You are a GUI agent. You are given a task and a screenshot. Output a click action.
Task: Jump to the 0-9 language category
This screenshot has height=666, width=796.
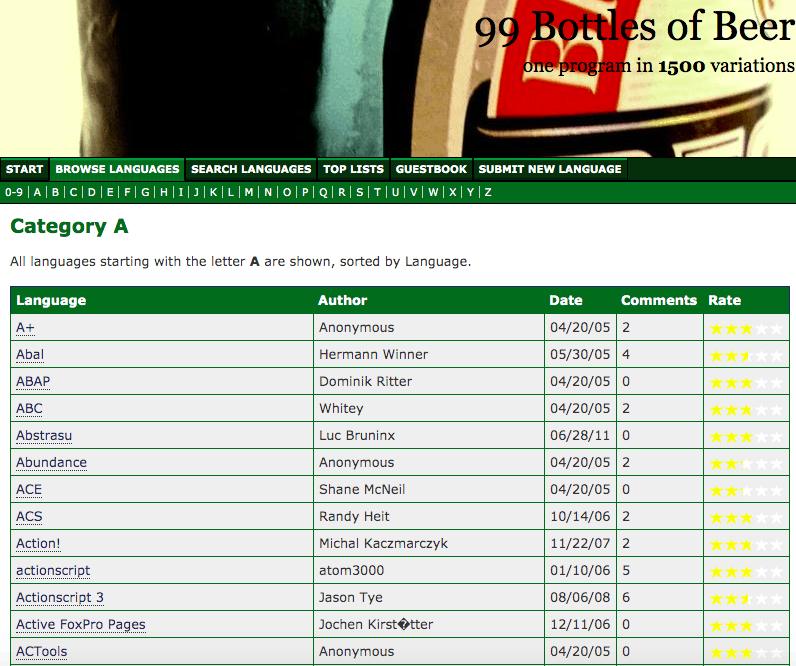tap(14, 192)
